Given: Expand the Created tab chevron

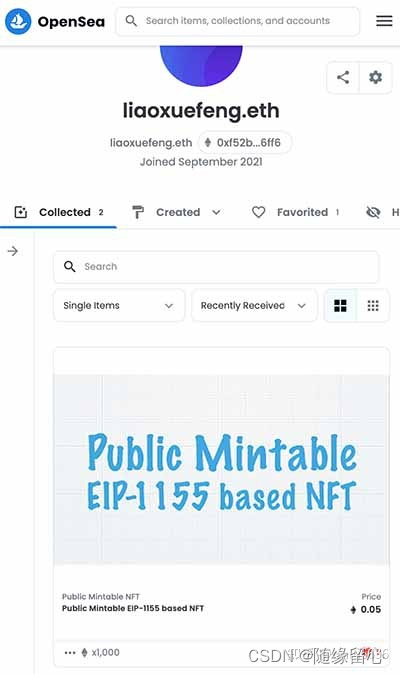Looking at the screenshot, I should pyautogui.click(x=217, y=212).
